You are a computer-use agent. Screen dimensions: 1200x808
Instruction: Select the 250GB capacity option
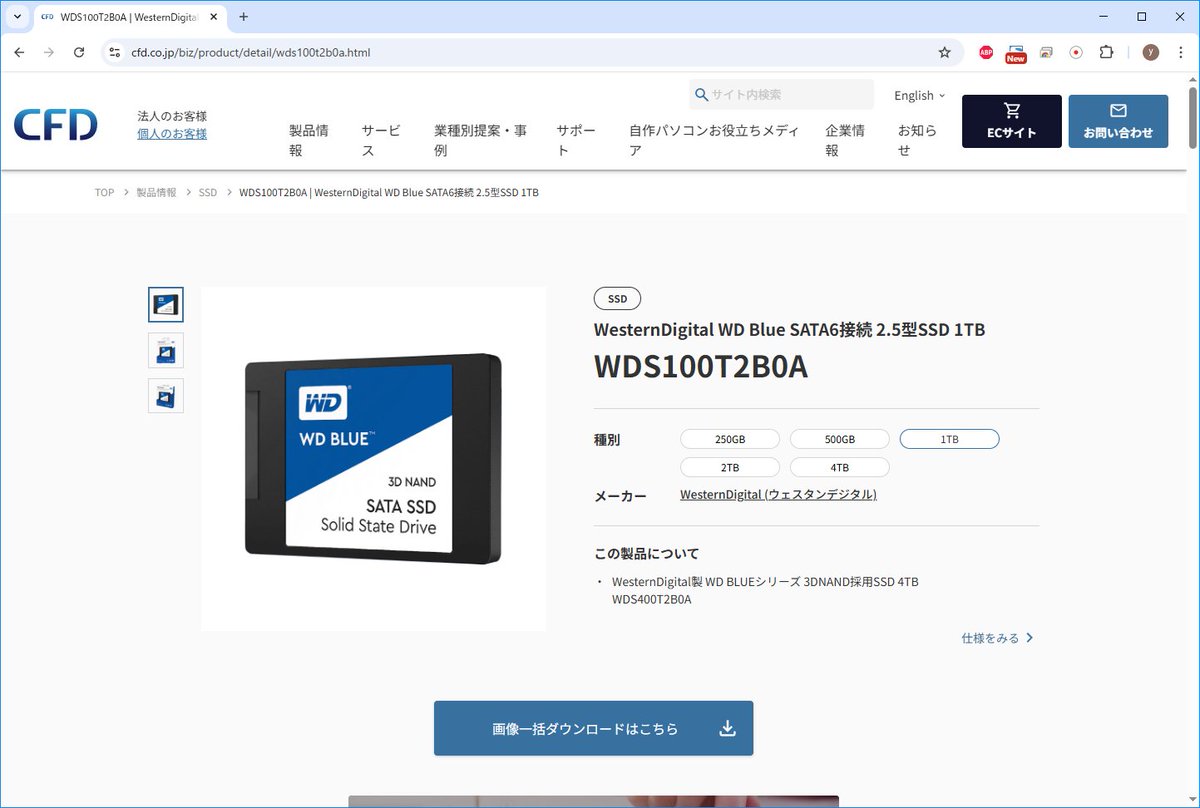click(730, 439)
